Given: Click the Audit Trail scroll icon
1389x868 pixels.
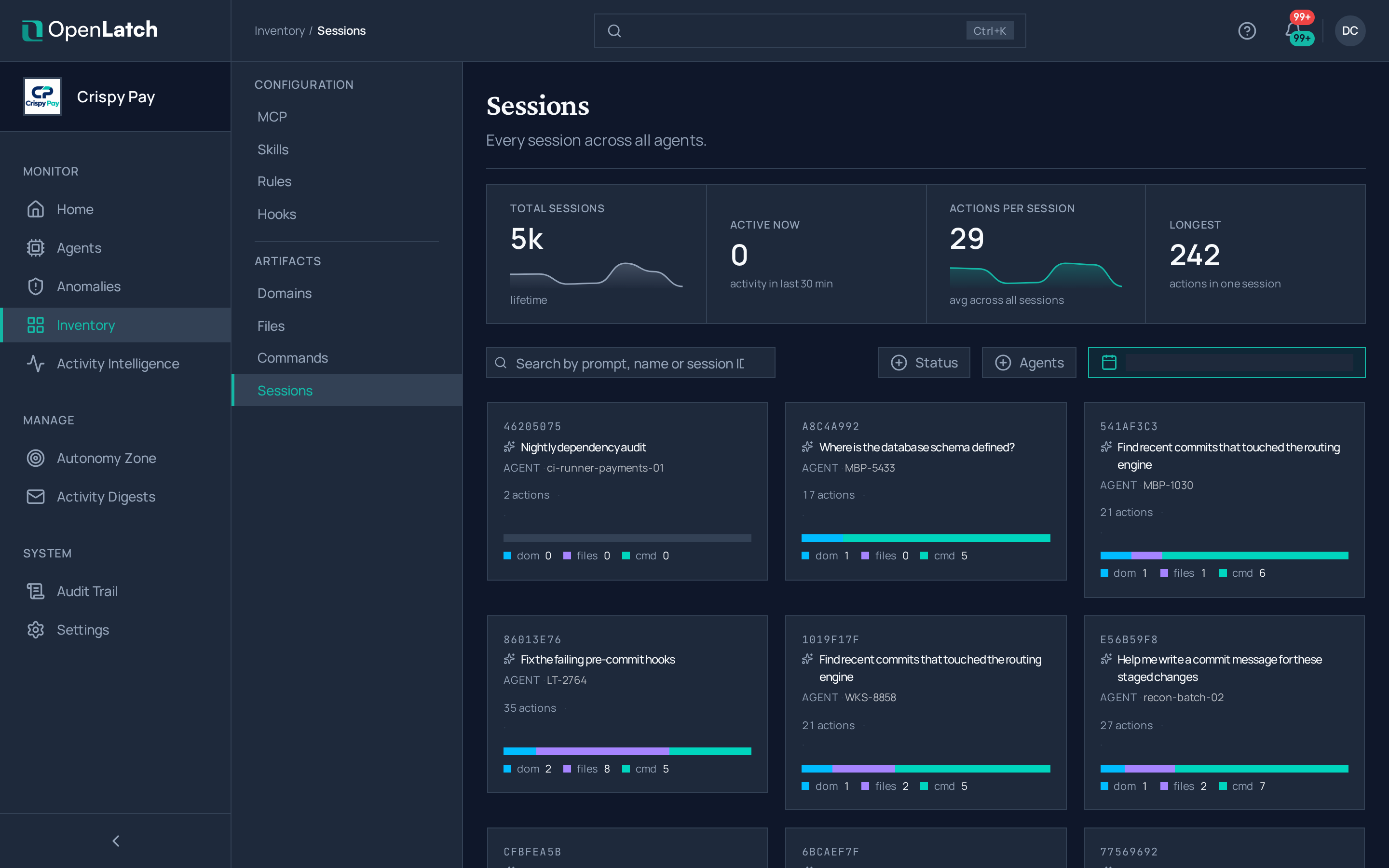Looking at the screenshot, I should tap(36, 591).
